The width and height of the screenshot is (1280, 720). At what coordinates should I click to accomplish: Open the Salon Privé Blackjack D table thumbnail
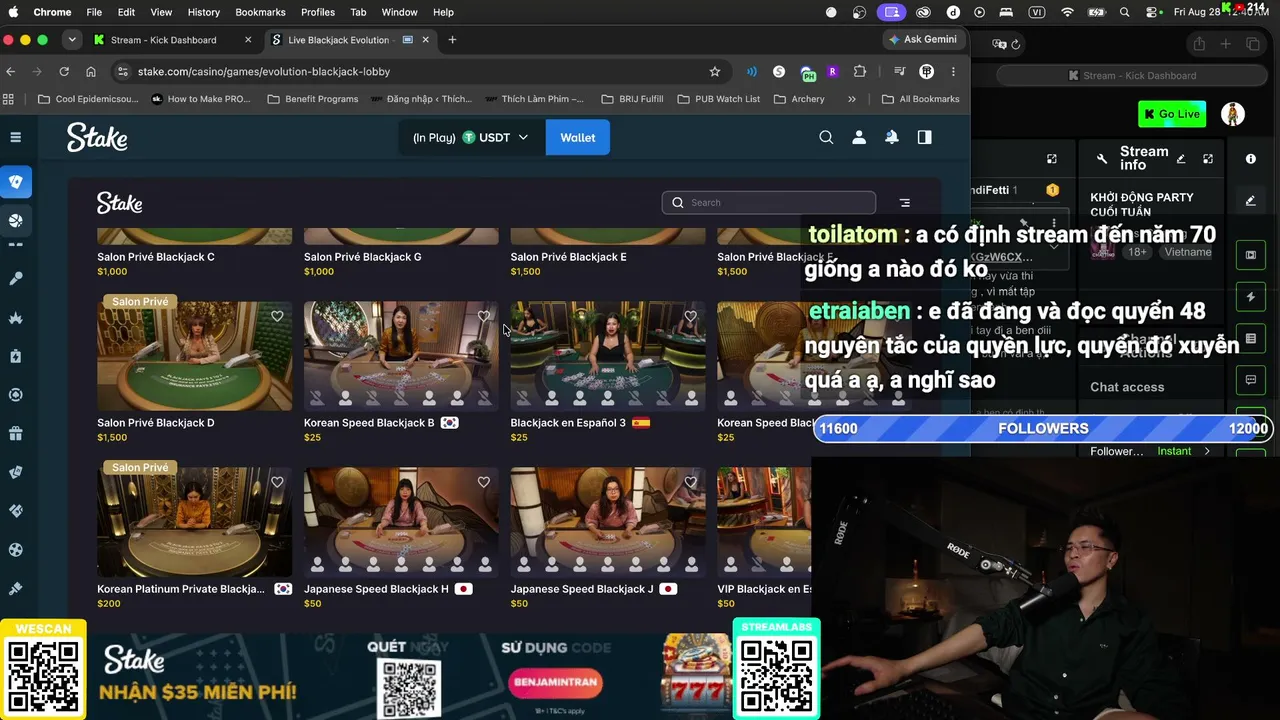click(195, 356)
